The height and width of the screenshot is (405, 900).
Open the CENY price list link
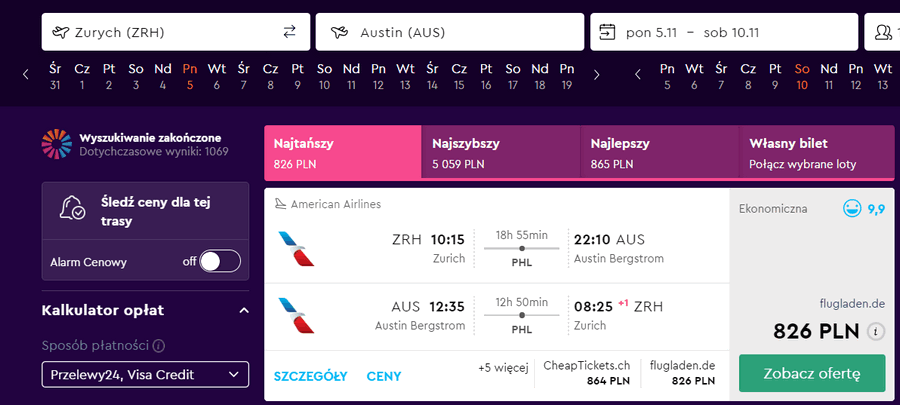tap(384, 377)
